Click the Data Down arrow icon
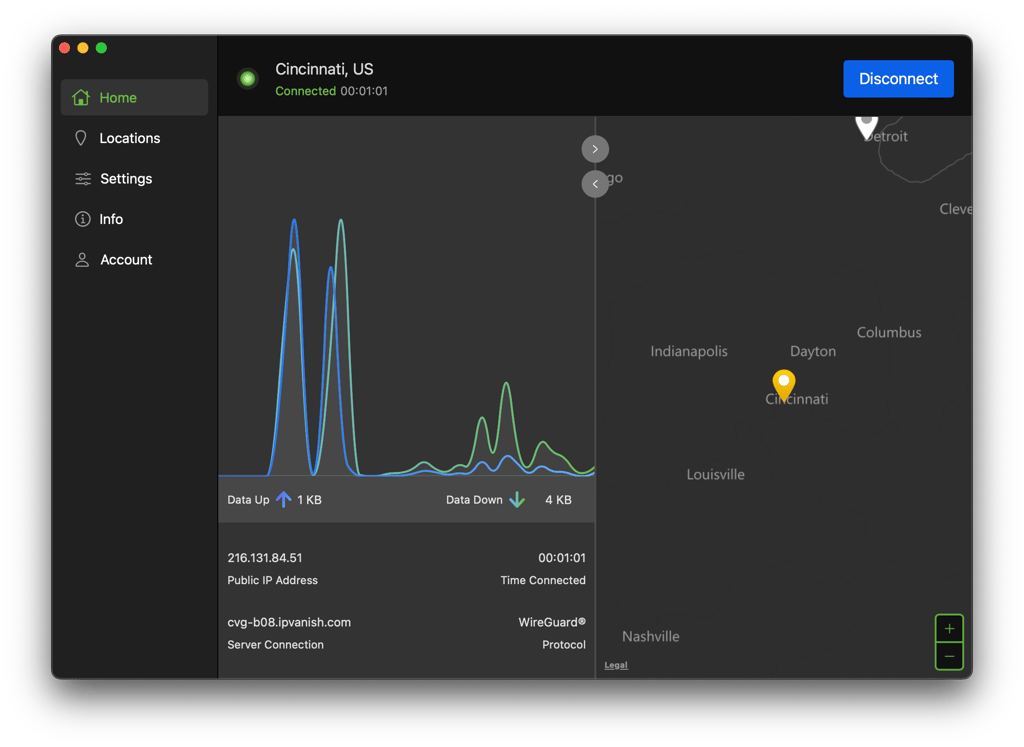Image resolution: width=1024 pixels, height=747 pixels. coord(517,500)
